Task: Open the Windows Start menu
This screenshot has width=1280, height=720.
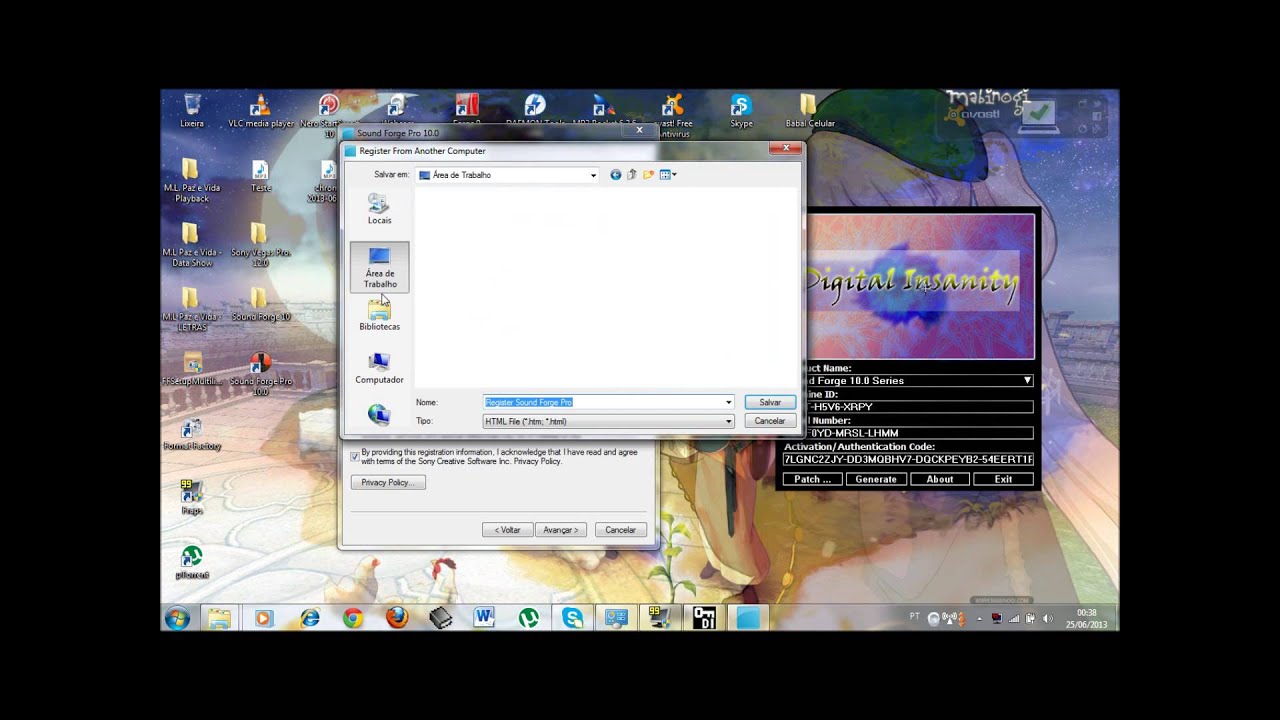Action: coord(177,618)
